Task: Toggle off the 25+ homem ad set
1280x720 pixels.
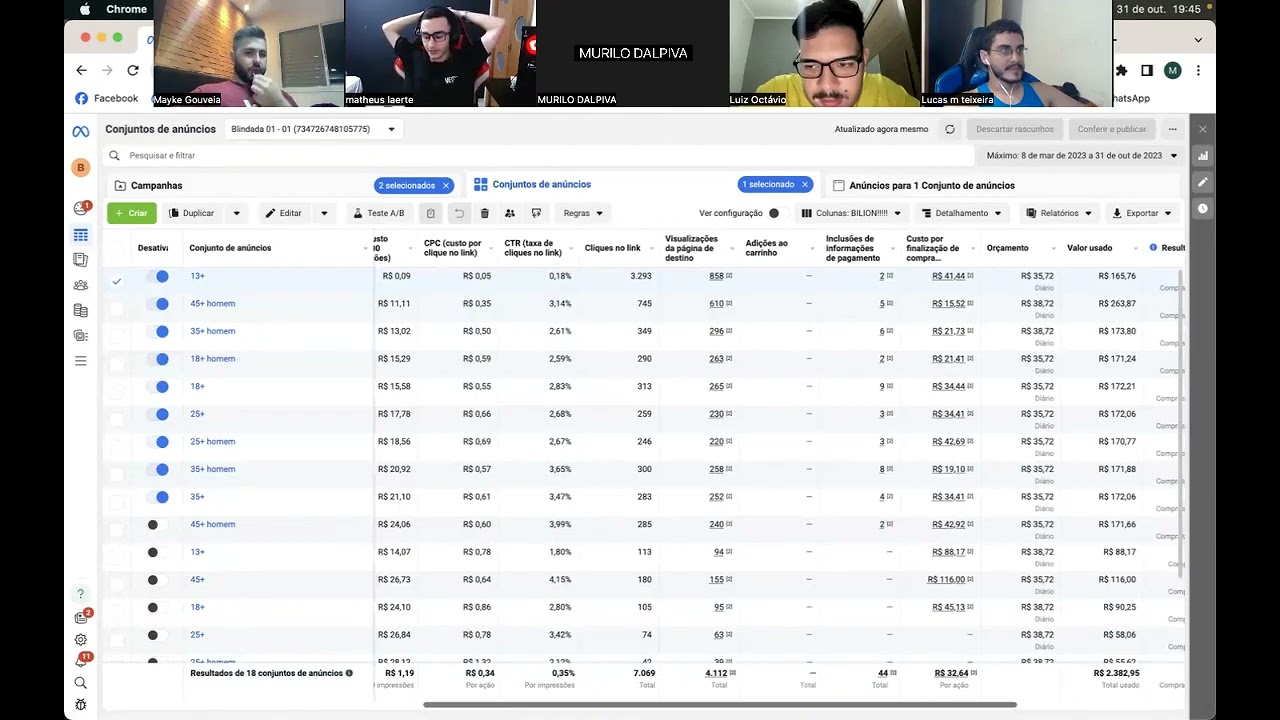Action: [158, 442]
